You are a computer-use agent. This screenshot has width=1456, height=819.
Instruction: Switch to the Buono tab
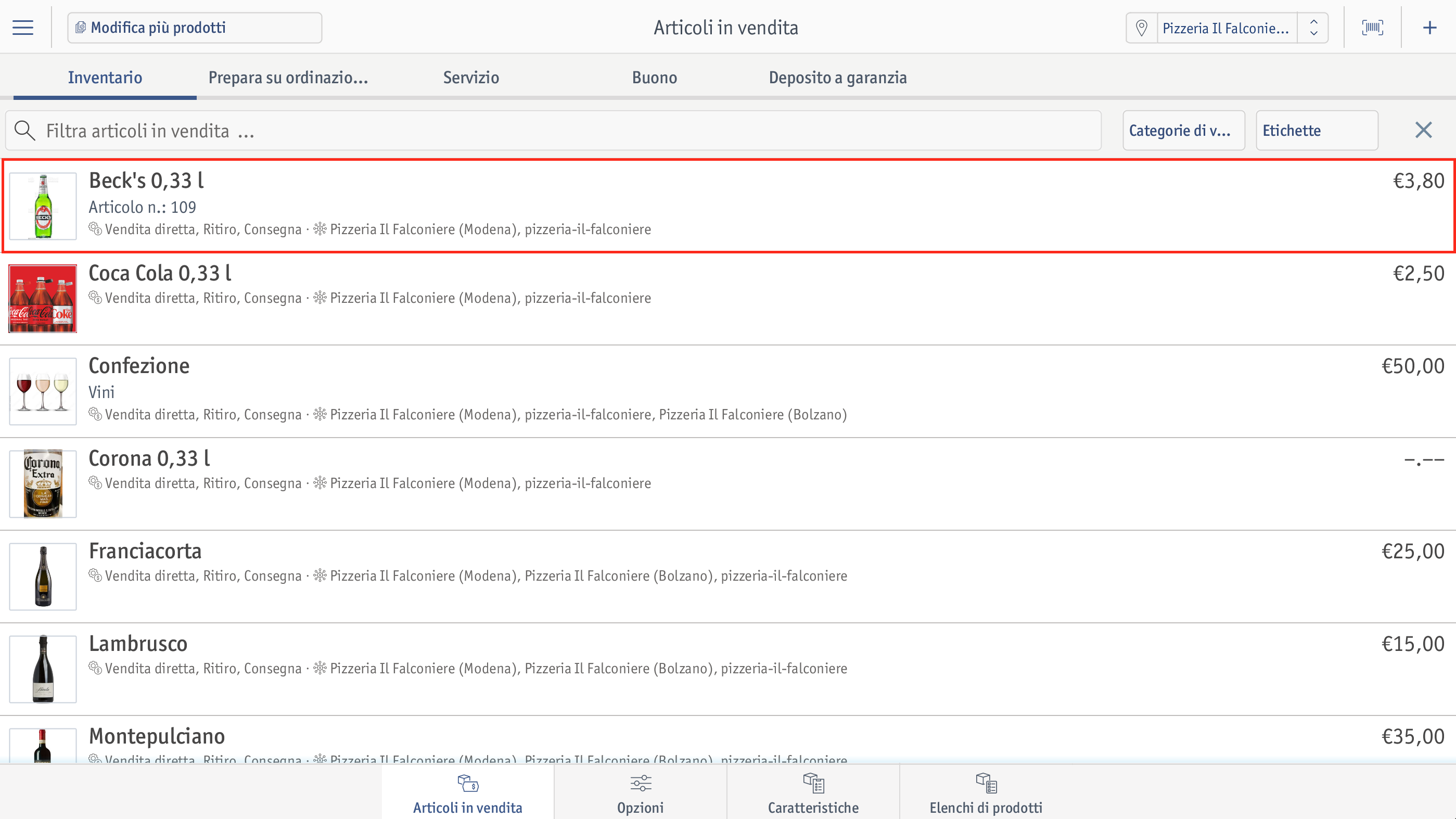(655, 78)
